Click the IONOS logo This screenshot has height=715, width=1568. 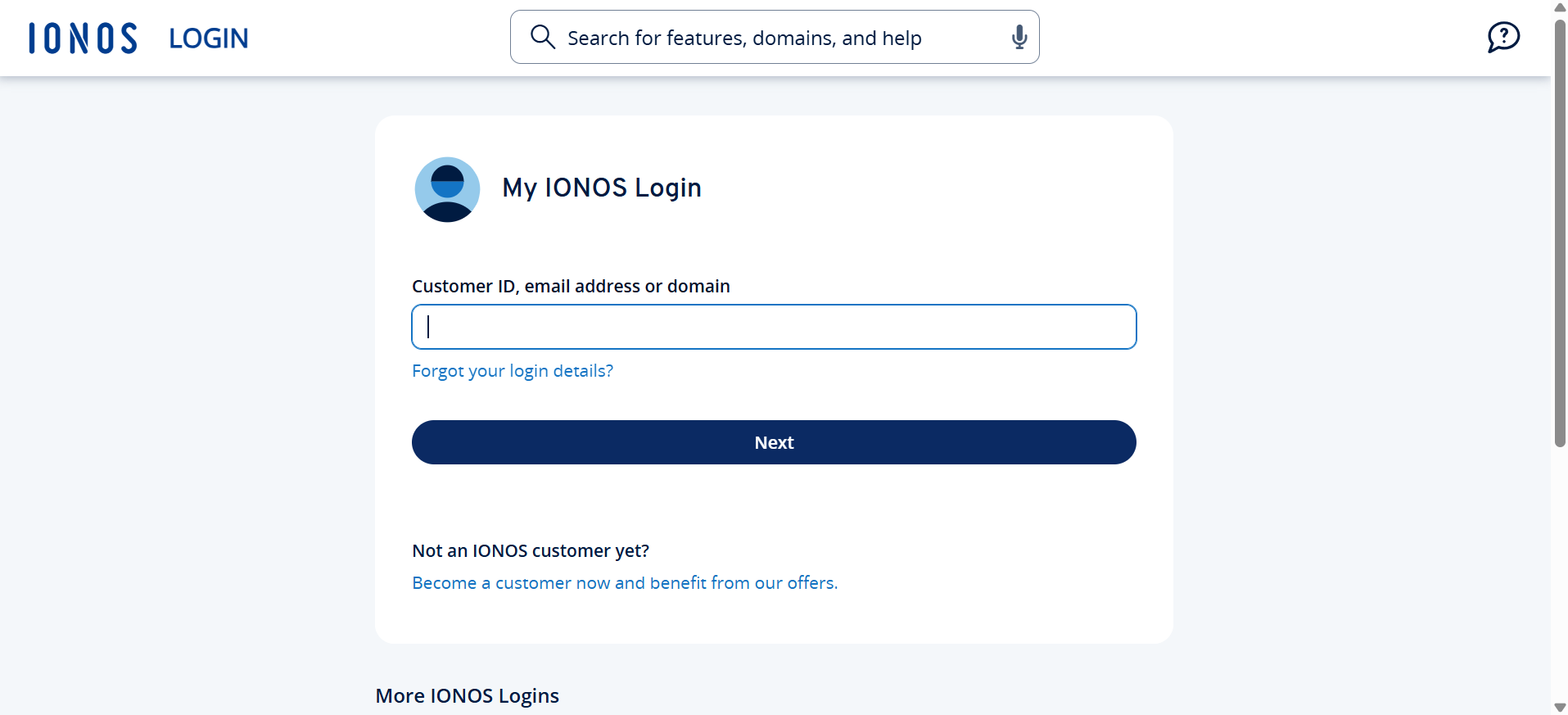coord(83,38)
